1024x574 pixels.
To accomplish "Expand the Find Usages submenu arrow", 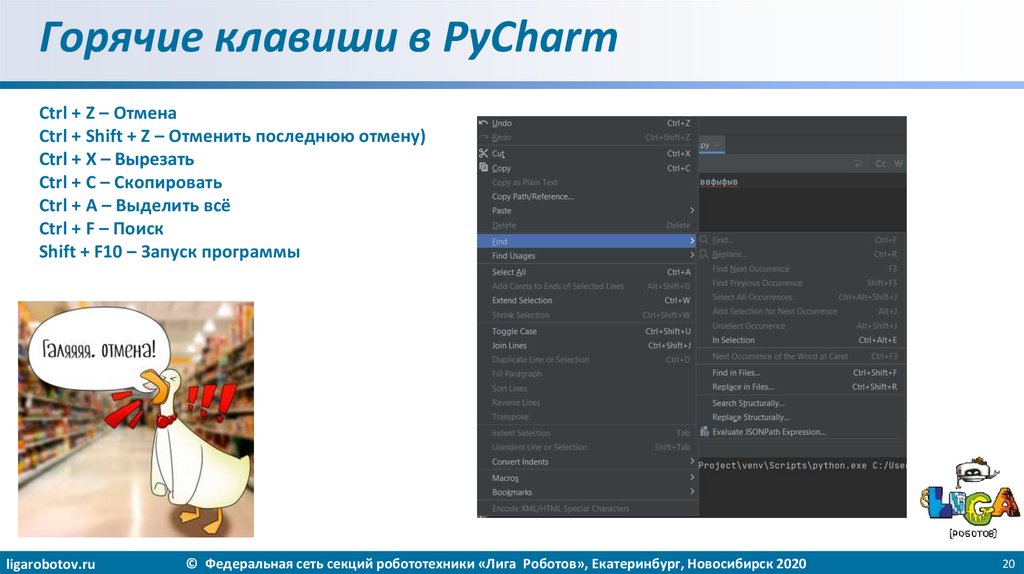I will [692, 255].
